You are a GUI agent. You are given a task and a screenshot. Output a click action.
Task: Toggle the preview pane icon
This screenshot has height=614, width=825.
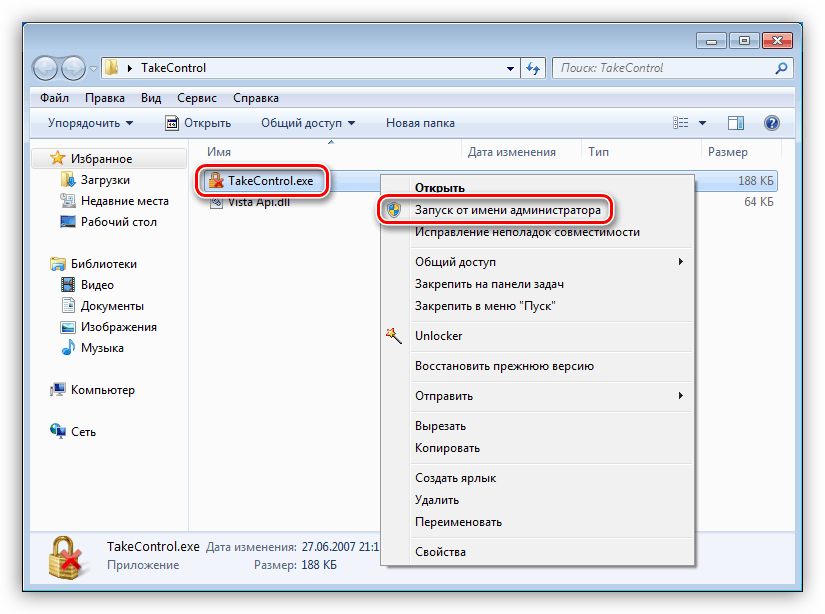[x=736, y=123]
